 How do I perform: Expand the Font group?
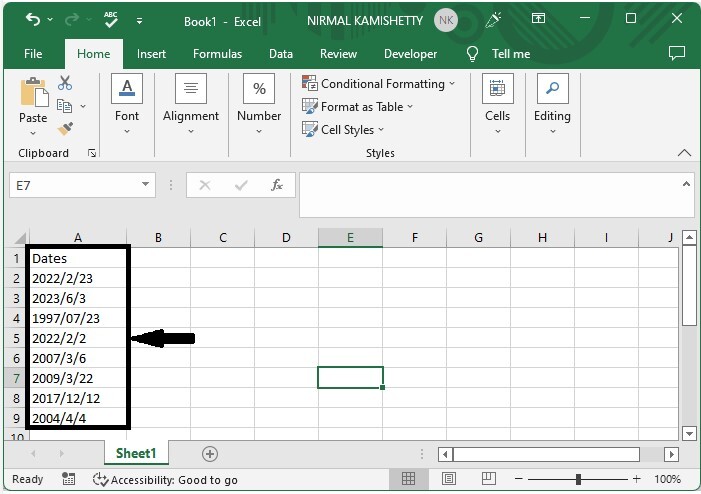[x=127, y=105]
